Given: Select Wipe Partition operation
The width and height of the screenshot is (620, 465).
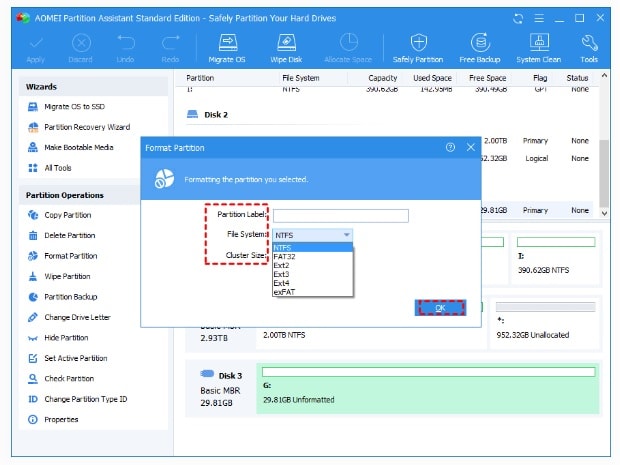Looking at the screenshot, I should coord(59,276).
